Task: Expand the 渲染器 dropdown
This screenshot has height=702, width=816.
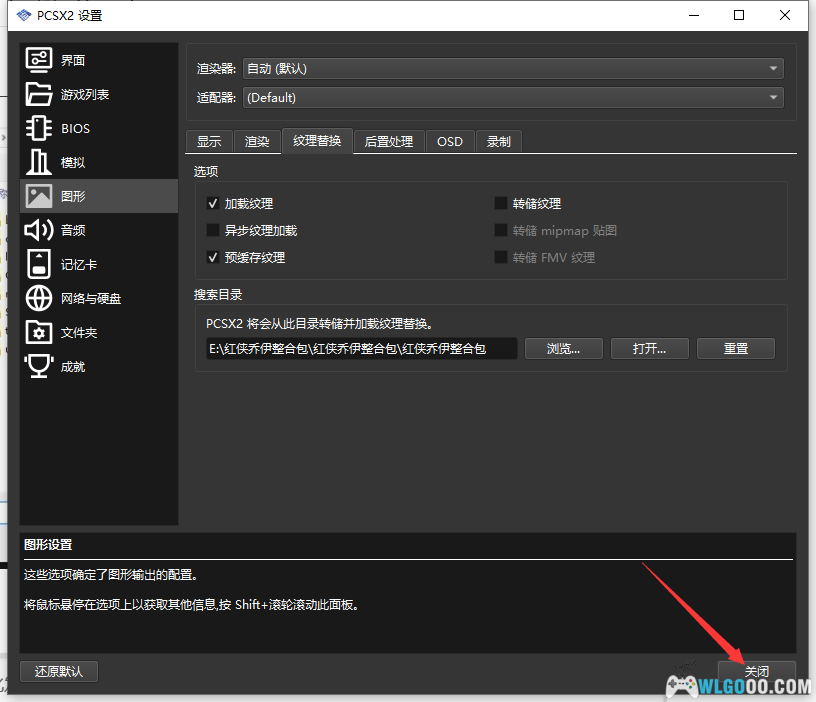Action: click(x=512, y=69)
